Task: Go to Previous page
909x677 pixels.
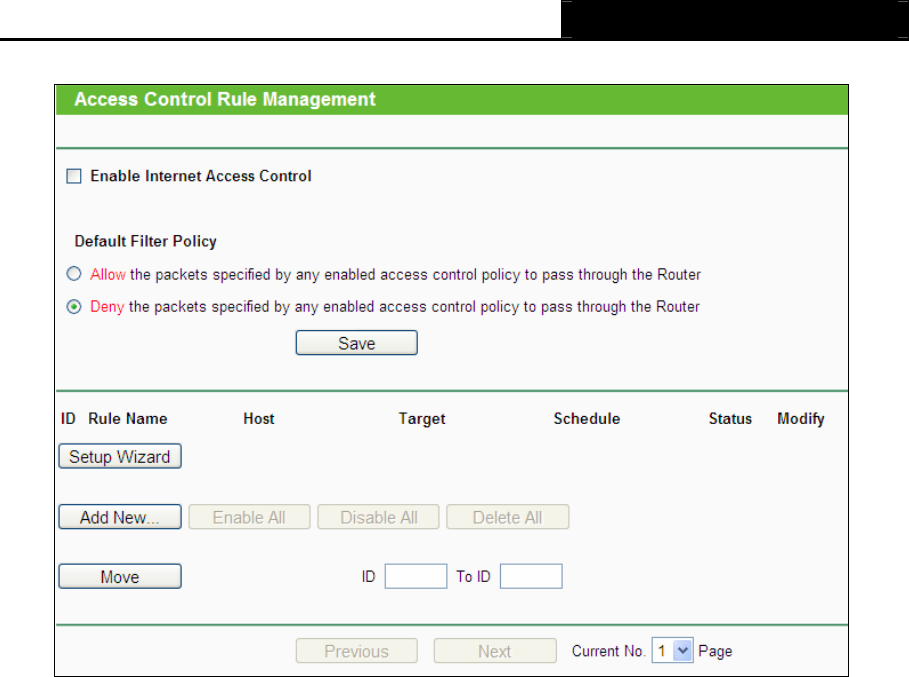Action: 357,650
